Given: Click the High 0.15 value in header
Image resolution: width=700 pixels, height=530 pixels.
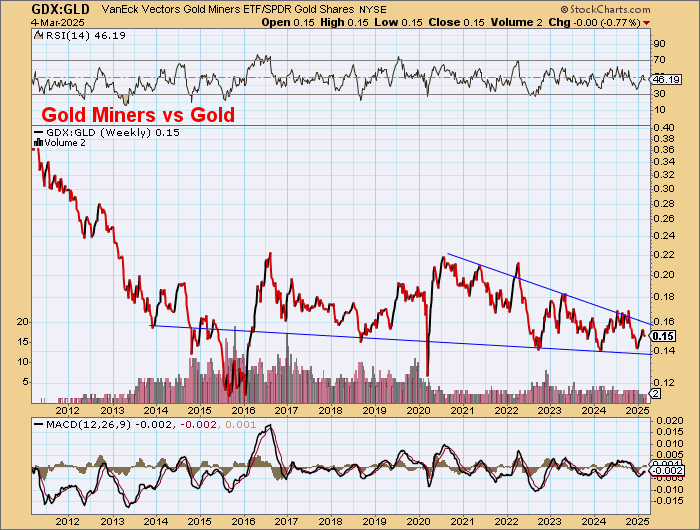Looking at the screenshot, I should [x=344, y=22].
